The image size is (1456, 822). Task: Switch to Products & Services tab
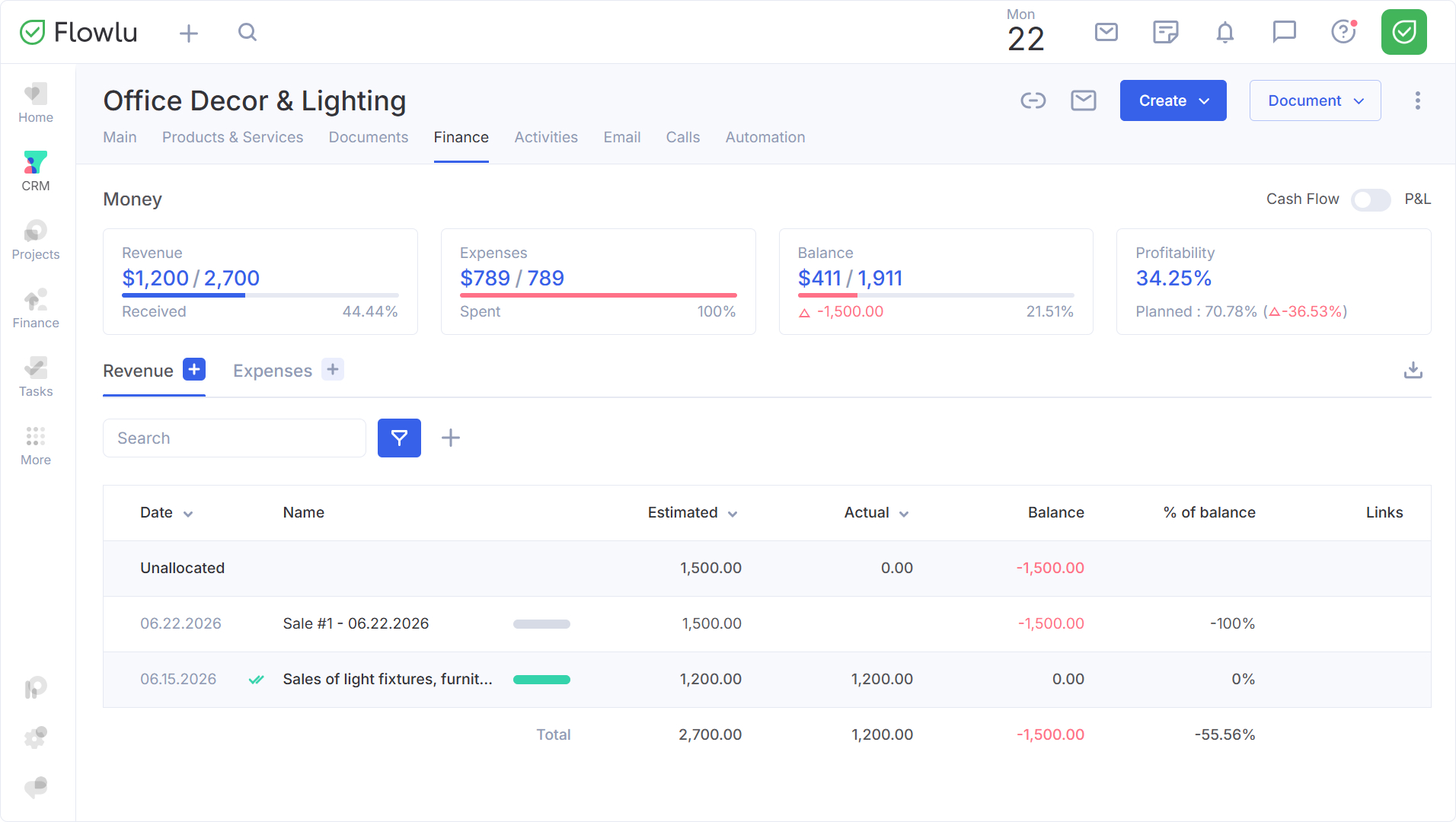click(x=232, y=137)
